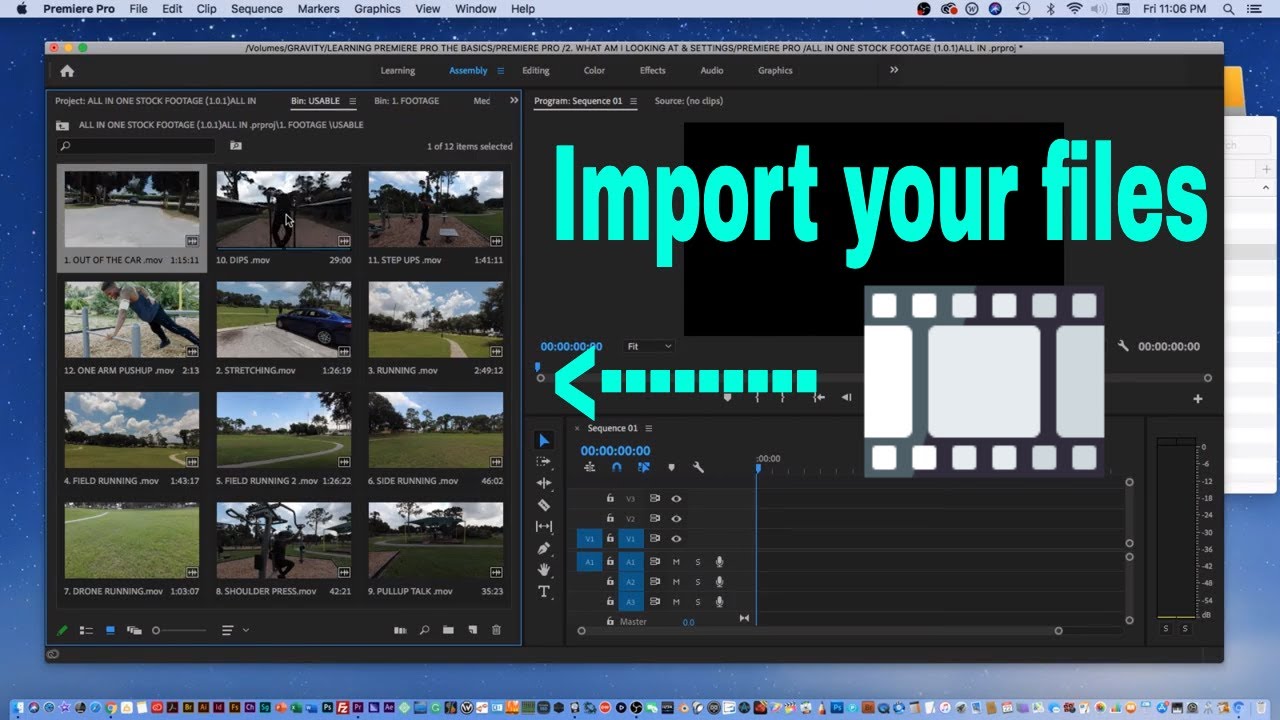Select the Hand tool

(544, 570)
